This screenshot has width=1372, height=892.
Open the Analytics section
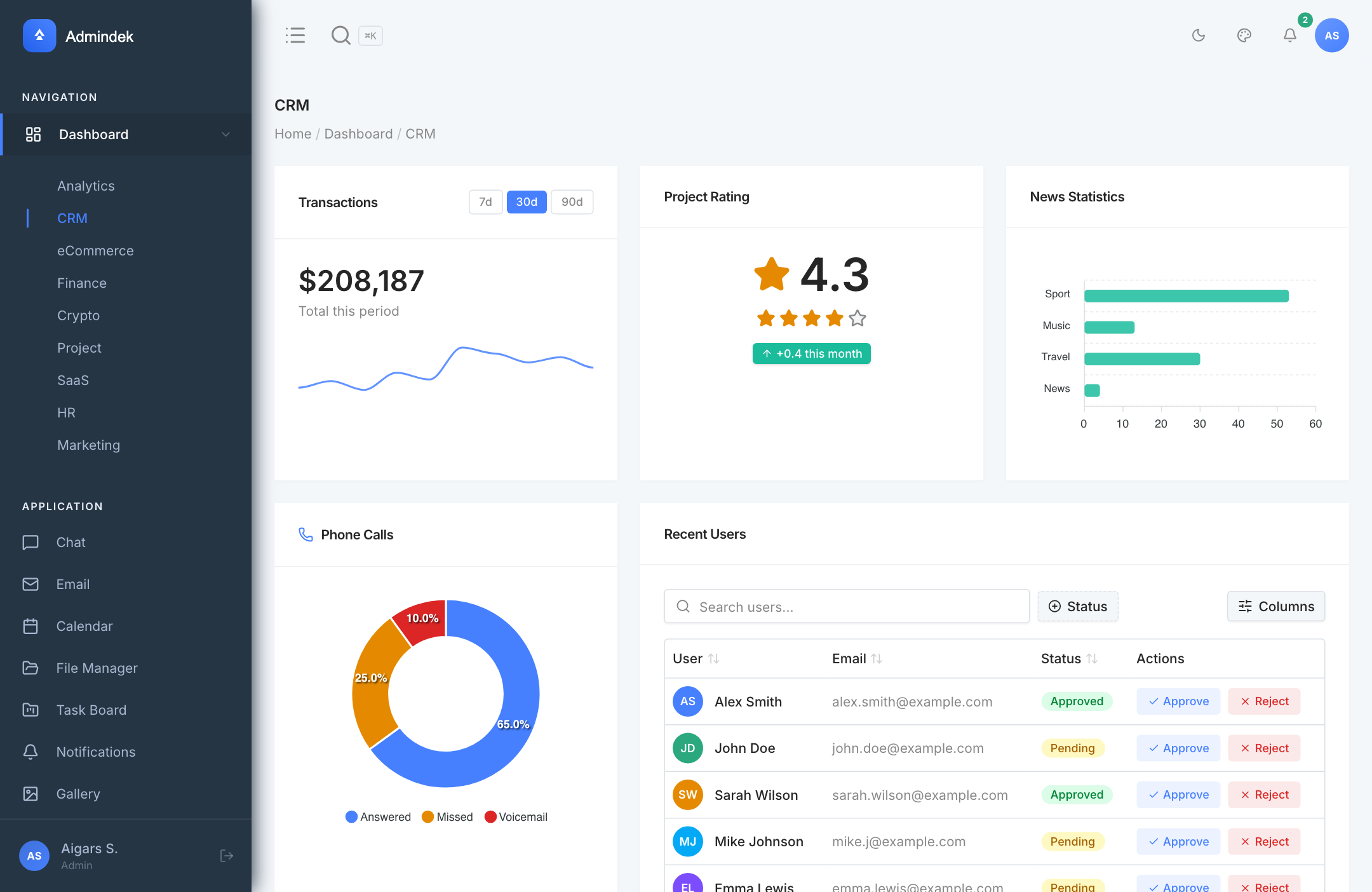(x=86, y=186)
